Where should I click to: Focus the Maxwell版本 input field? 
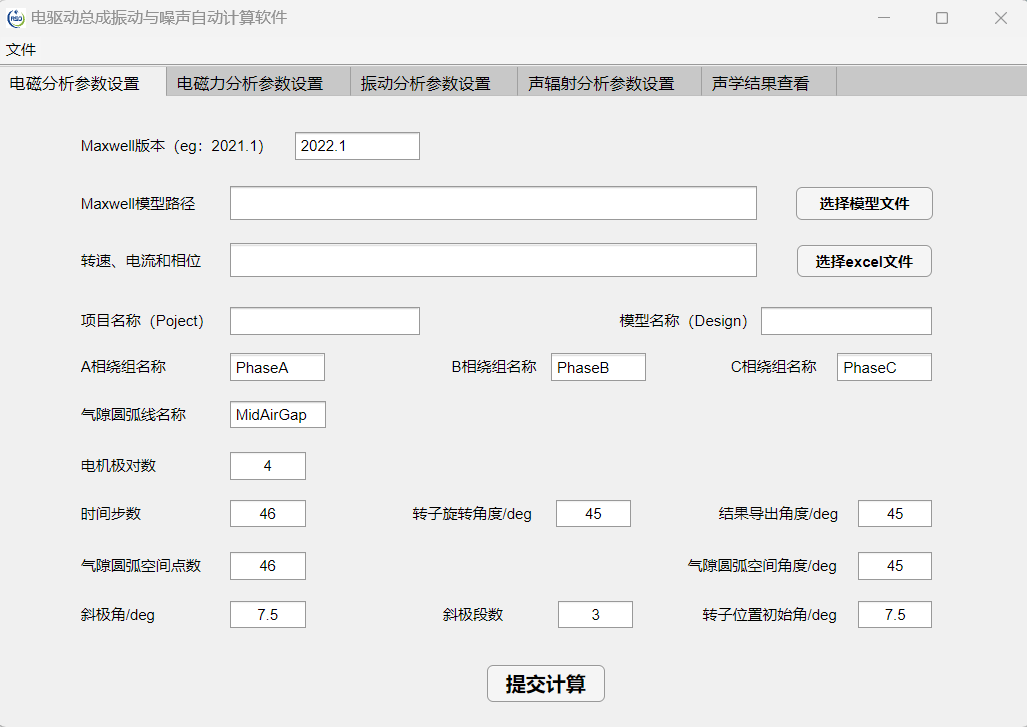357,146
